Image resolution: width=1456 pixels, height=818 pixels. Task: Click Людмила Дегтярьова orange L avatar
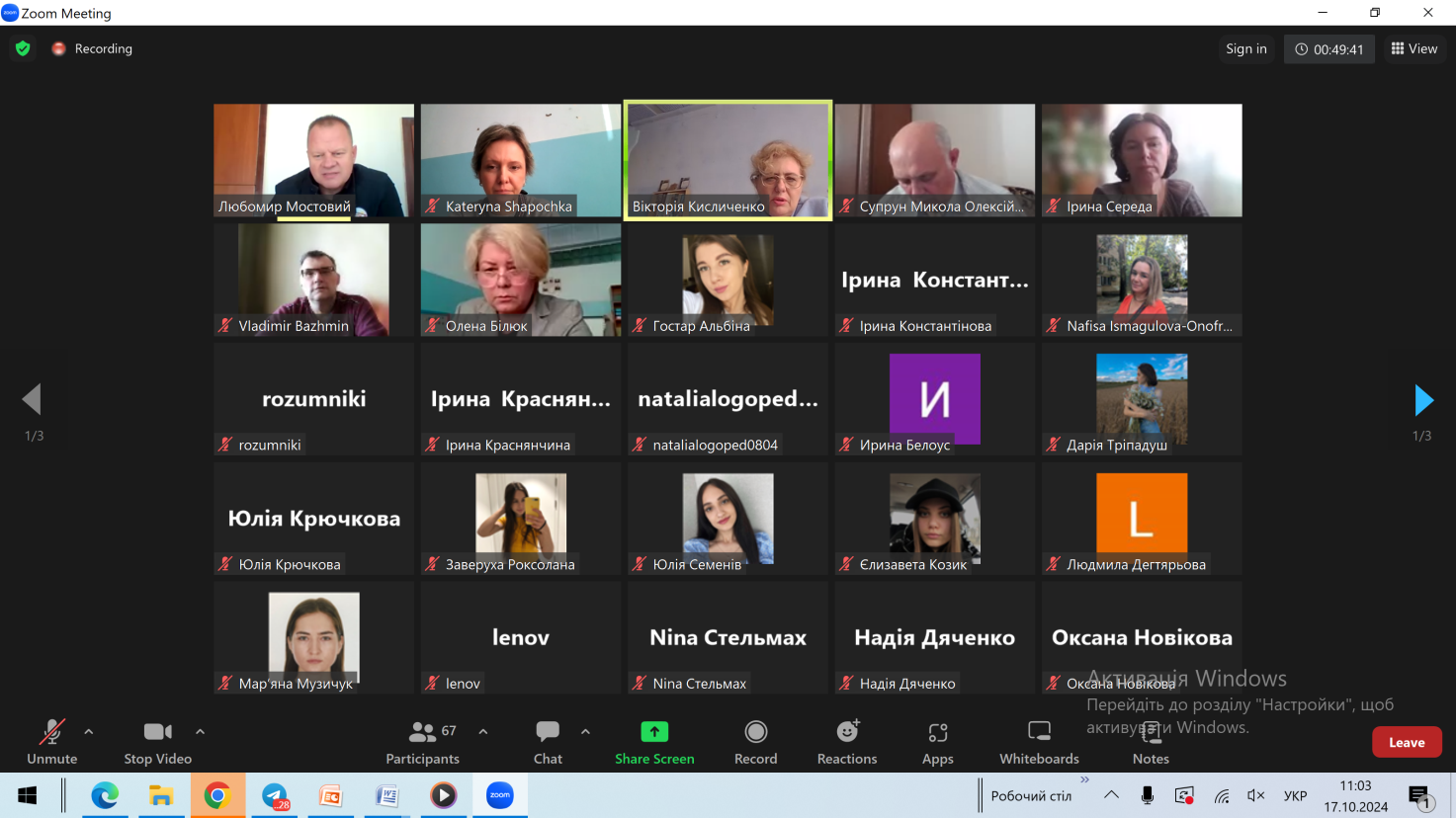[1142, 518]
